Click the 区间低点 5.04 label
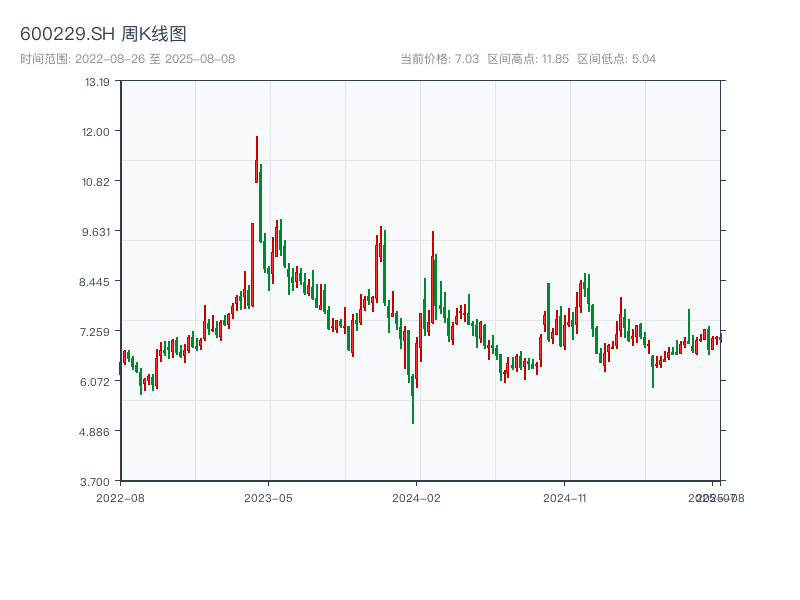The height and width of the screenshot is (600, 800). pyautogui.click(x=616, y=59)
